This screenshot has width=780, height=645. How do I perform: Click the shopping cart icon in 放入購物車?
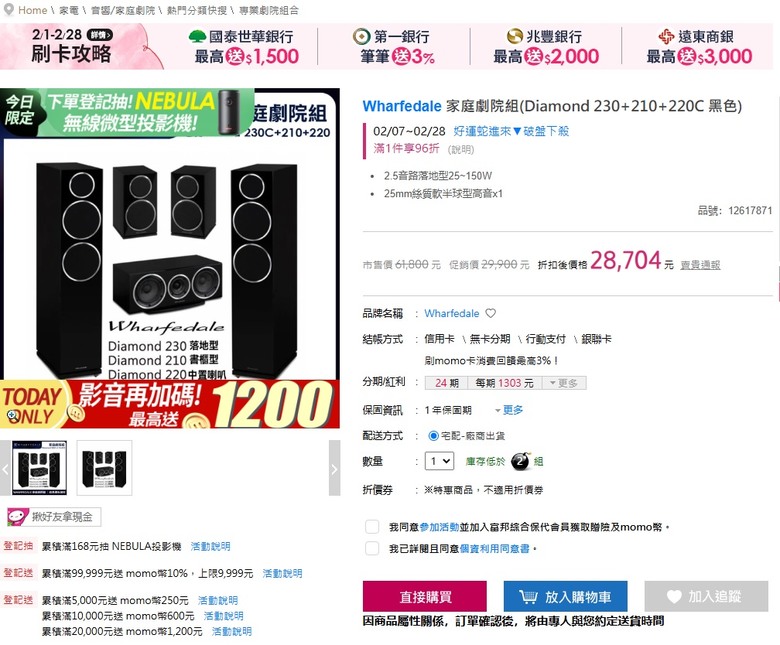[x=528, y=596]
